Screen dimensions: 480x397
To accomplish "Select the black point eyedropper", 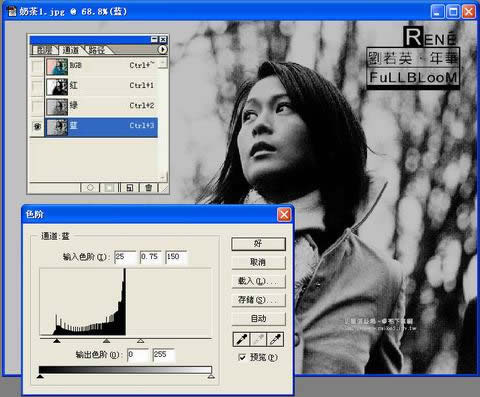I will [x=241, y=339].
